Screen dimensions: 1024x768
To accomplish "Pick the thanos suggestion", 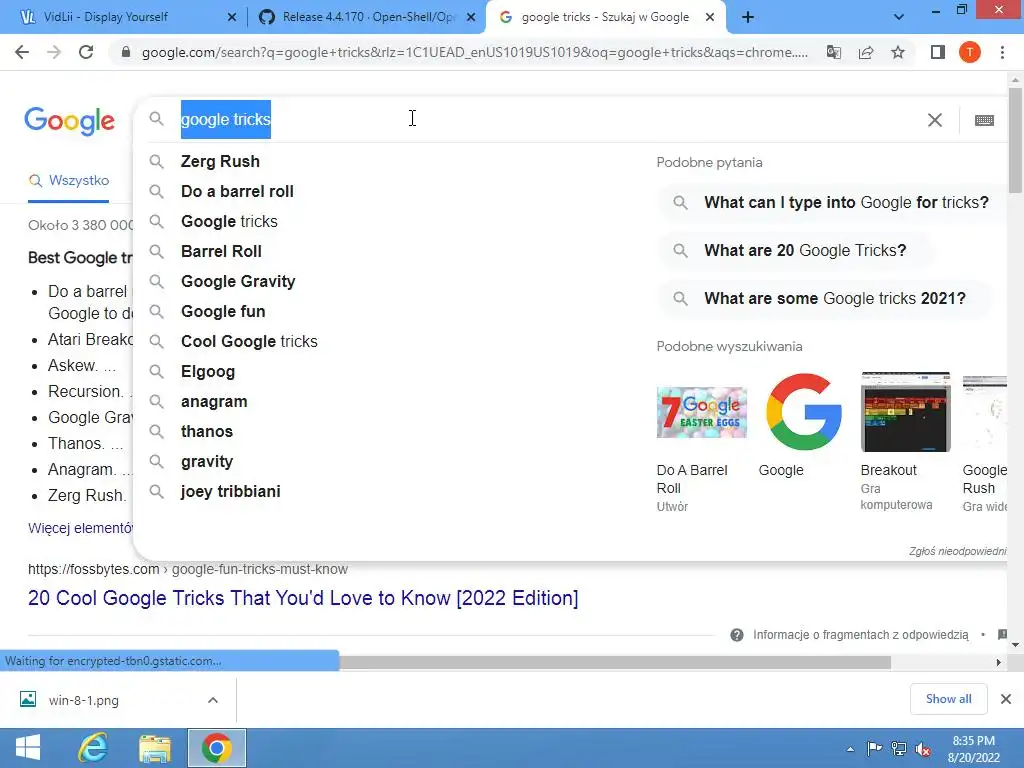I will [x=206, y=432].
